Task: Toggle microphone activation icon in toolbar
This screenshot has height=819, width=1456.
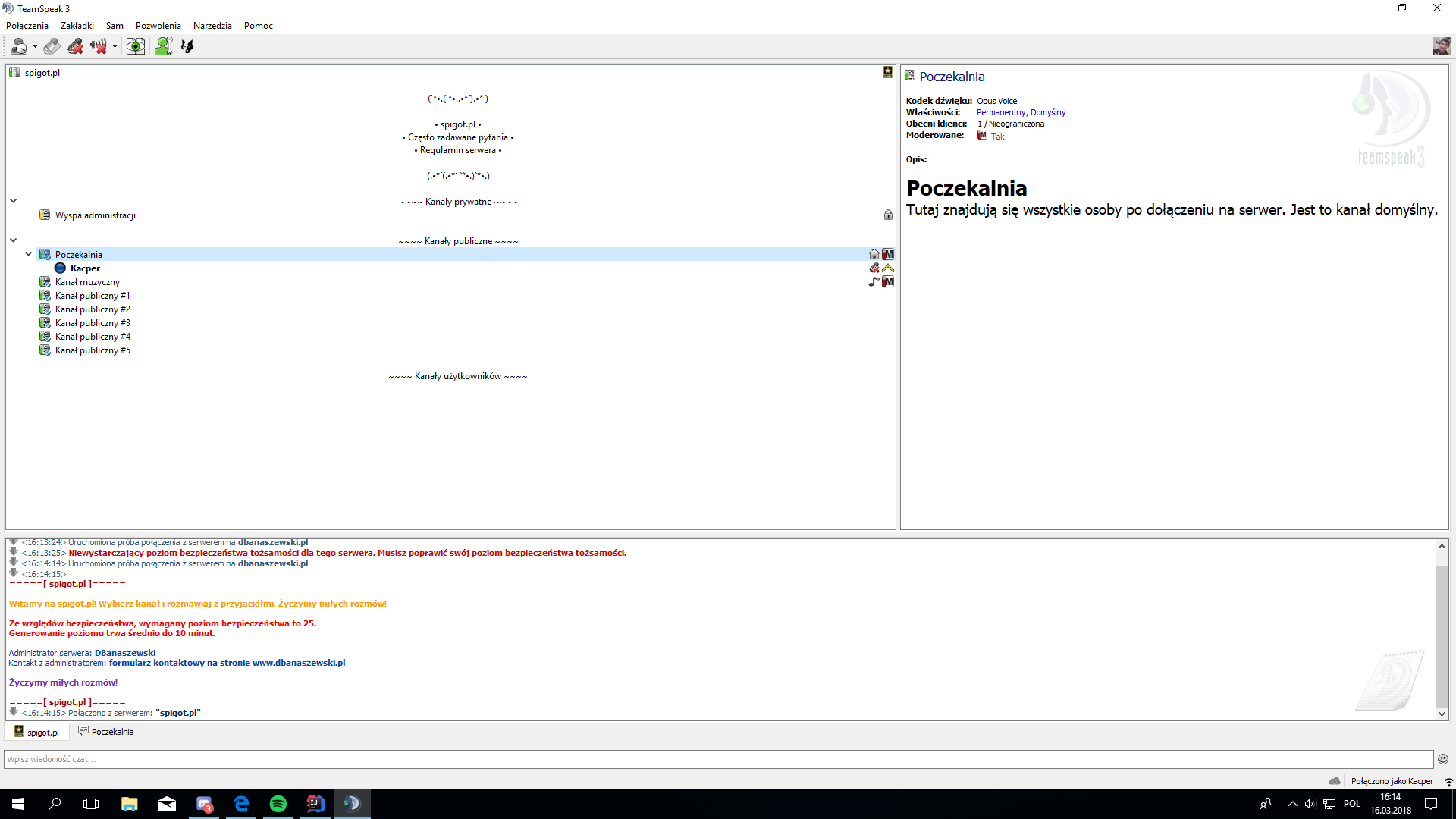Action: point(52,47)
